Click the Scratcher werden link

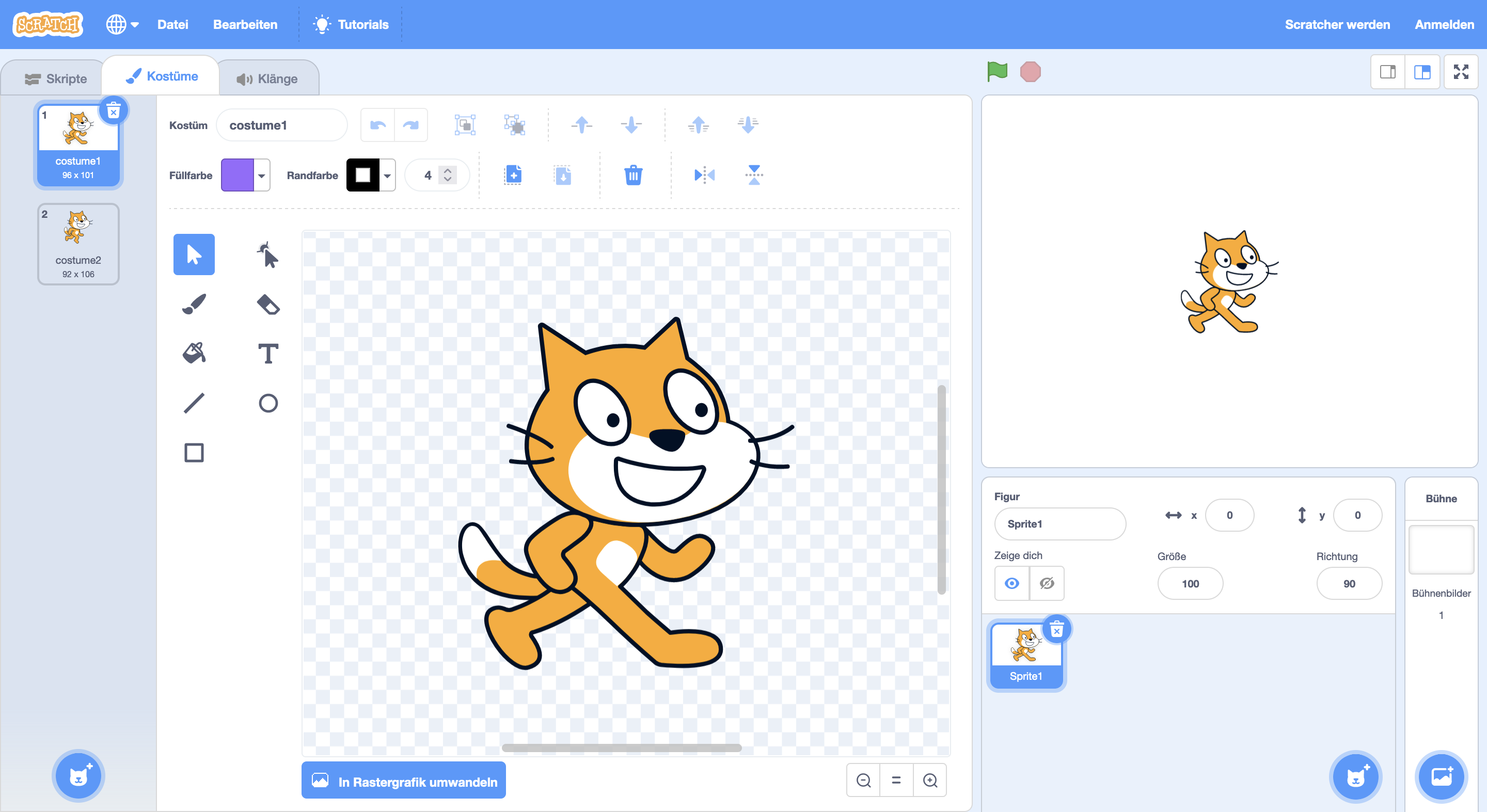pos(1337,24)
